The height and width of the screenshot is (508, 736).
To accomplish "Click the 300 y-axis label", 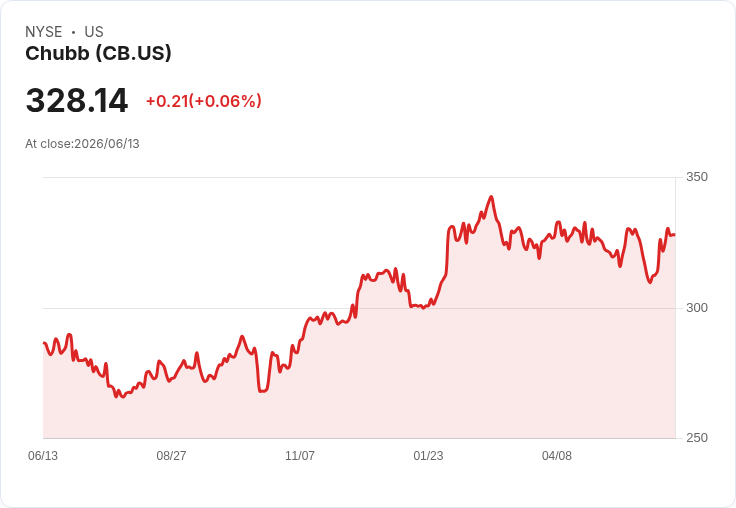I will (697, 308).
